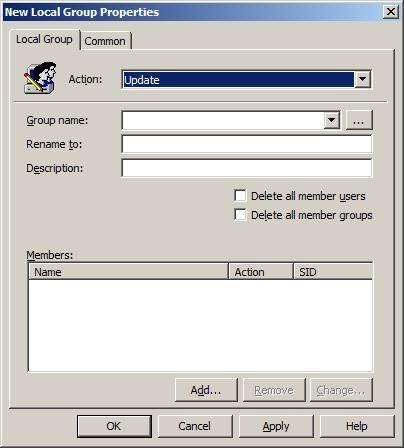Viewport: 404px width, 448px height.
Task: Enable Delete all member groups checkbox
Action: click(240, 215)
